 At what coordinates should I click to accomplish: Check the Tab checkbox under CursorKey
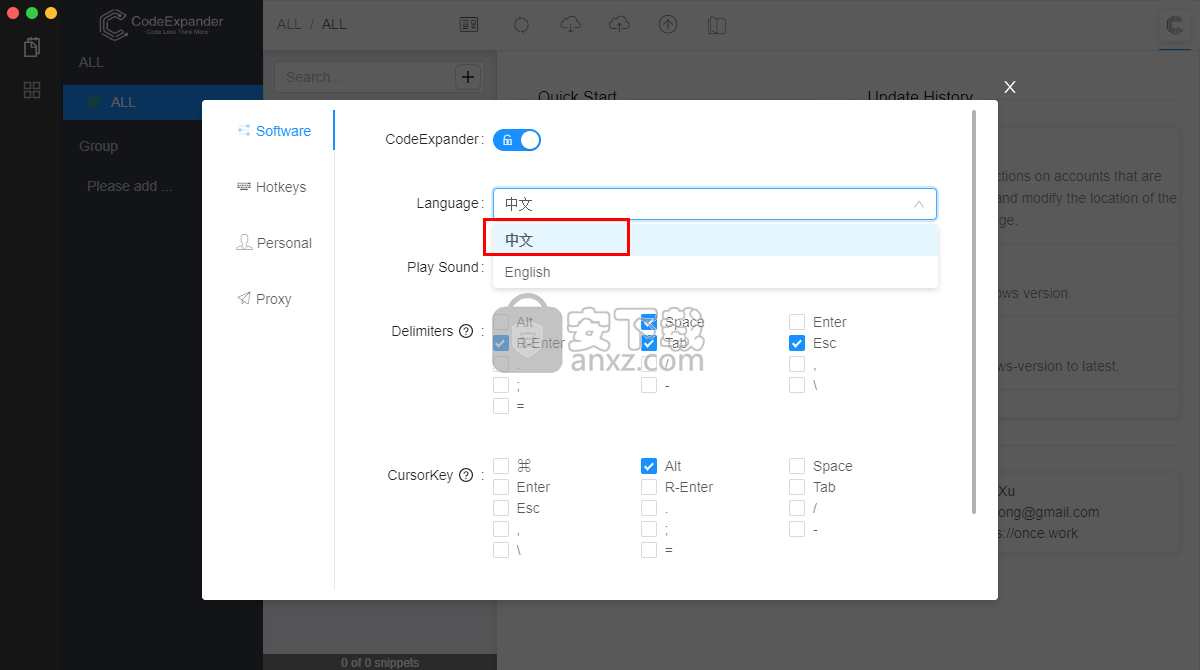point(797,487)
